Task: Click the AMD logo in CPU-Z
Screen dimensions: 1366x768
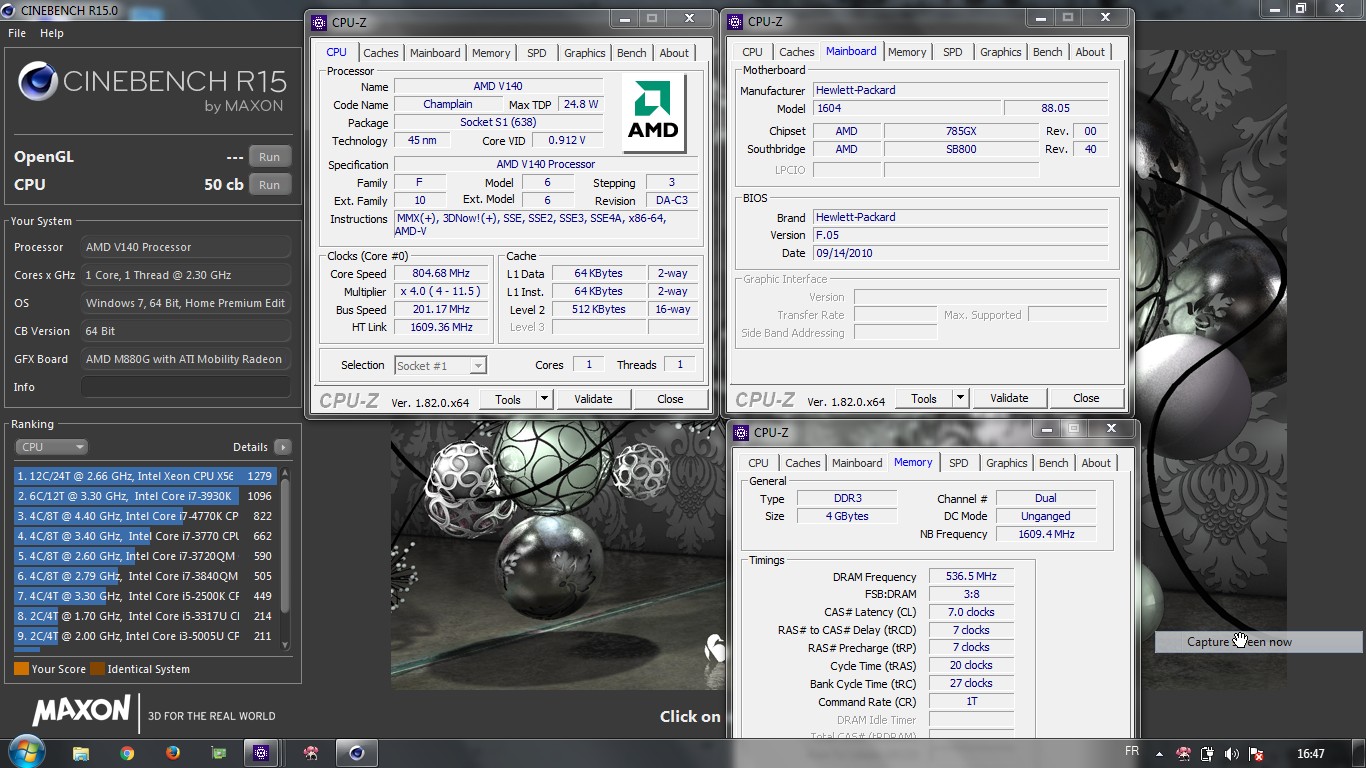Action: (x=653, y=113)
